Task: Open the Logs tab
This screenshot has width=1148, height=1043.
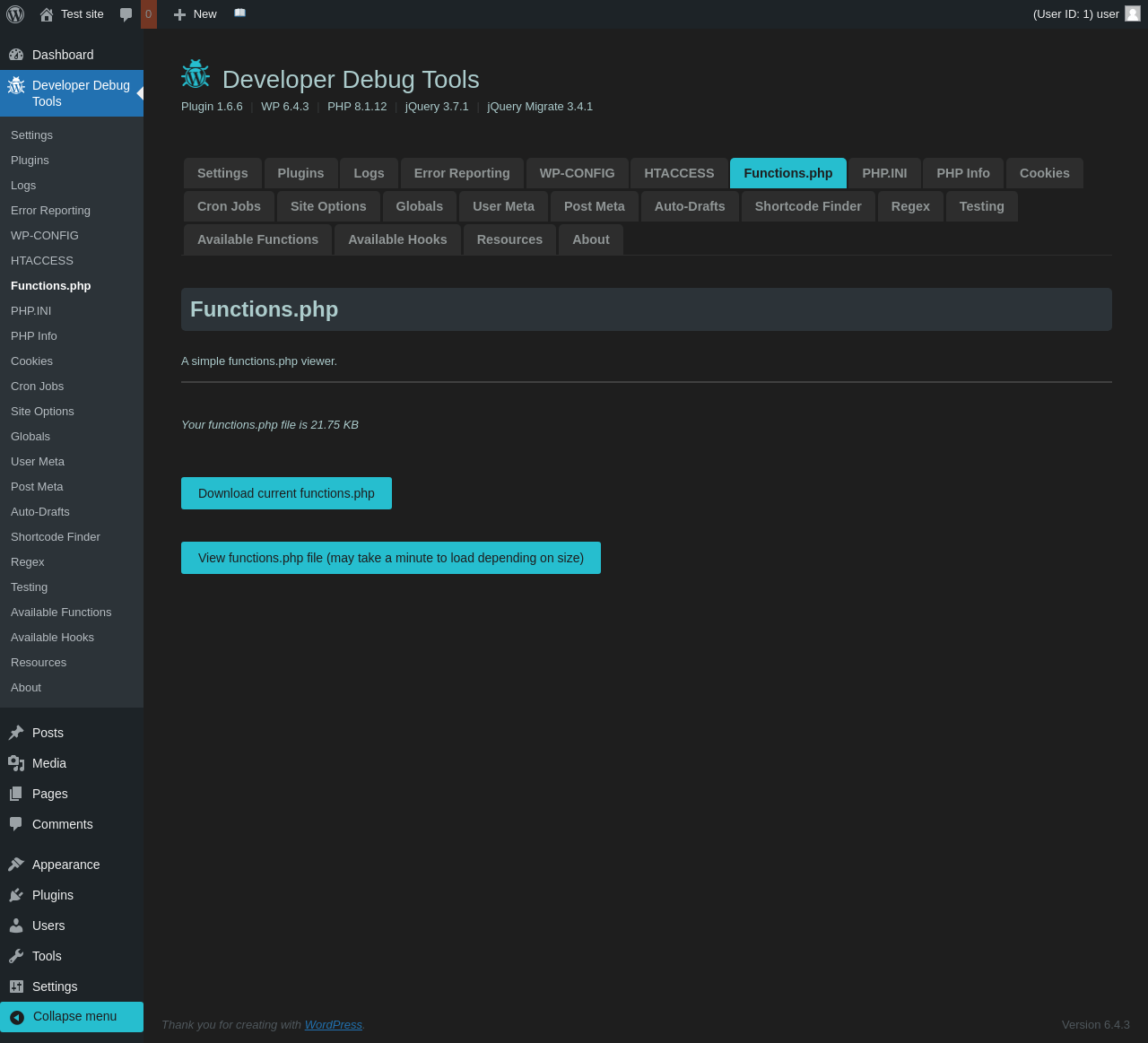Action: (x=369, y=173)
